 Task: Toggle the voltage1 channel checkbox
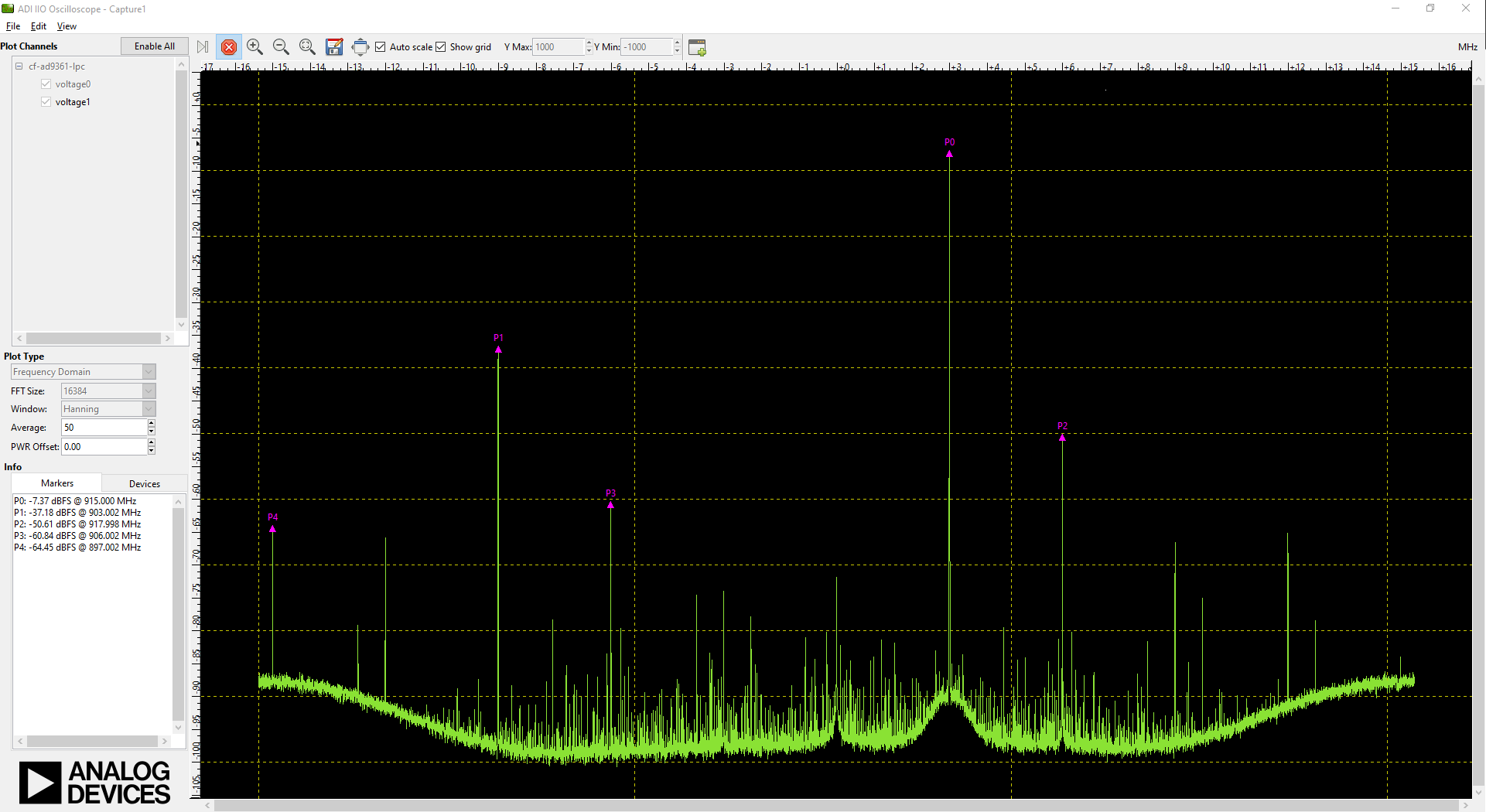click(x=46, y=102)
